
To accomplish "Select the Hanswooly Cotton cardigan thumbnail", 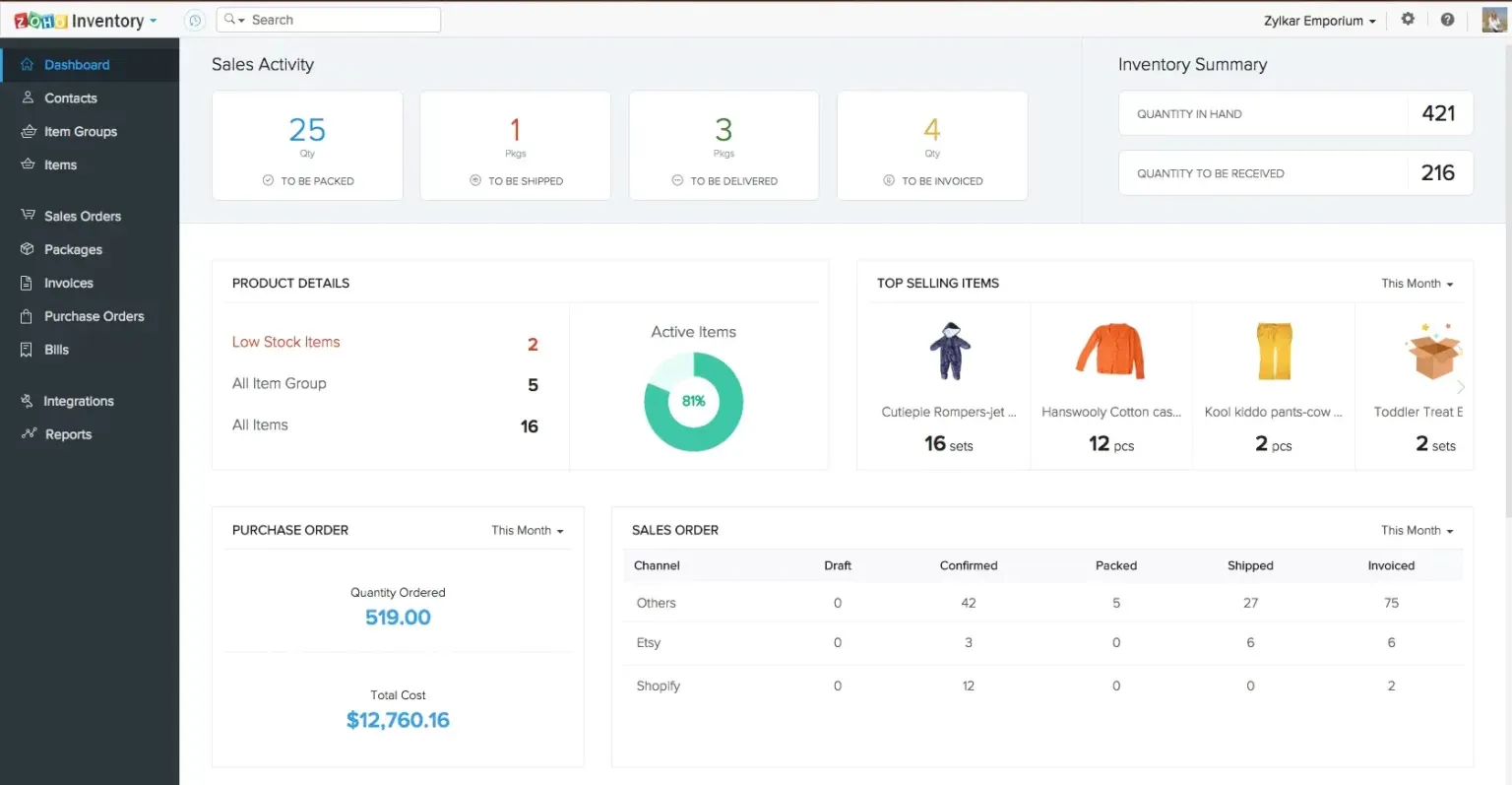I will (x=1110, y=352).
